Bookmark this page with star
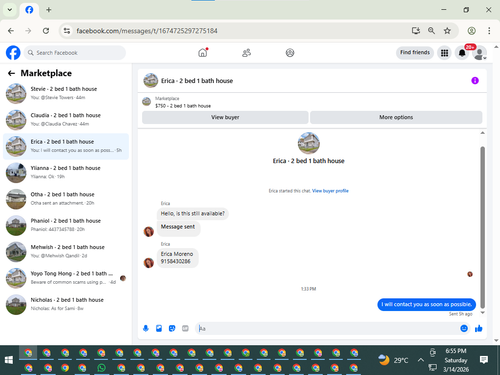 tap(447, 31)
